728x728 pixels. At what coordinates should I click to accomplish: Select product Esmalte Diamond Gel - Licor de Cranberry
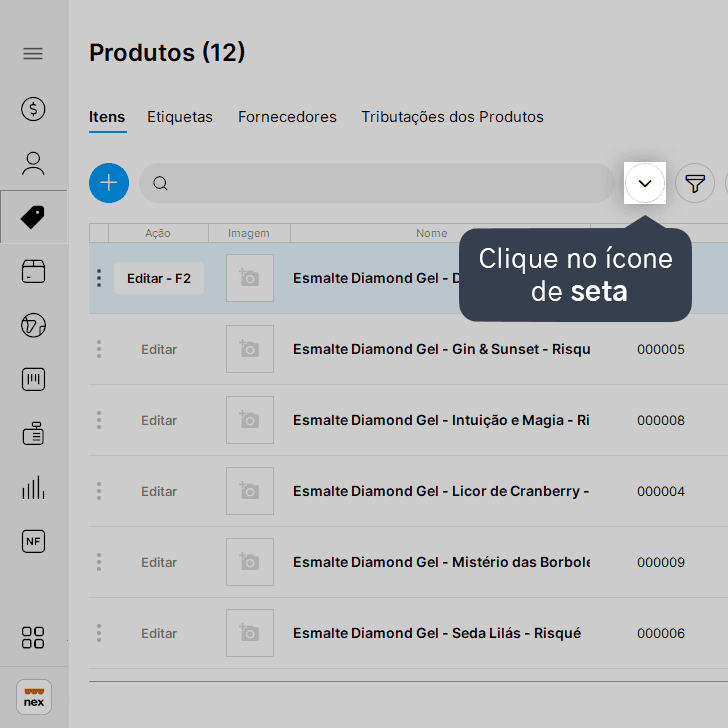coord(441,491)
